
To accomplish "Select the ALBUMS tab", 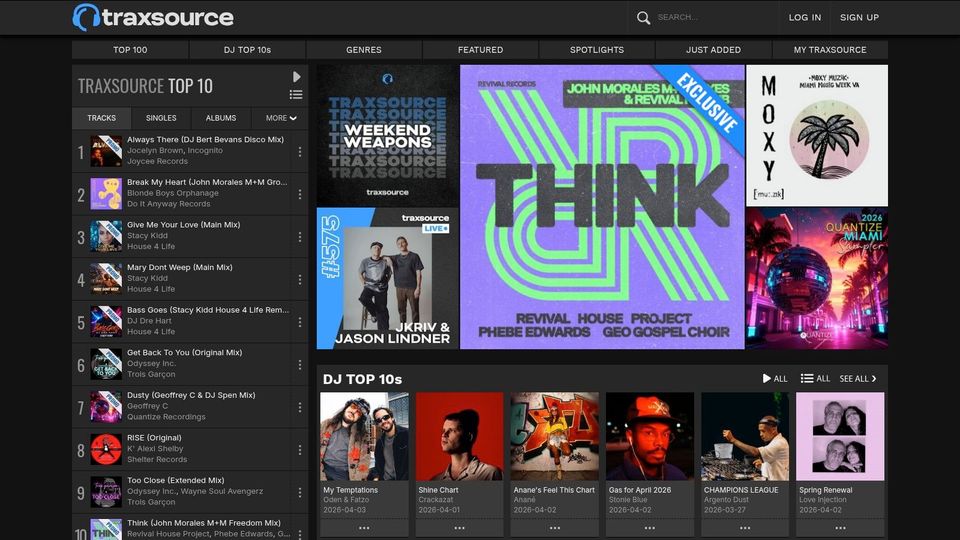I will pyautogui.click(x=220, y=118).
